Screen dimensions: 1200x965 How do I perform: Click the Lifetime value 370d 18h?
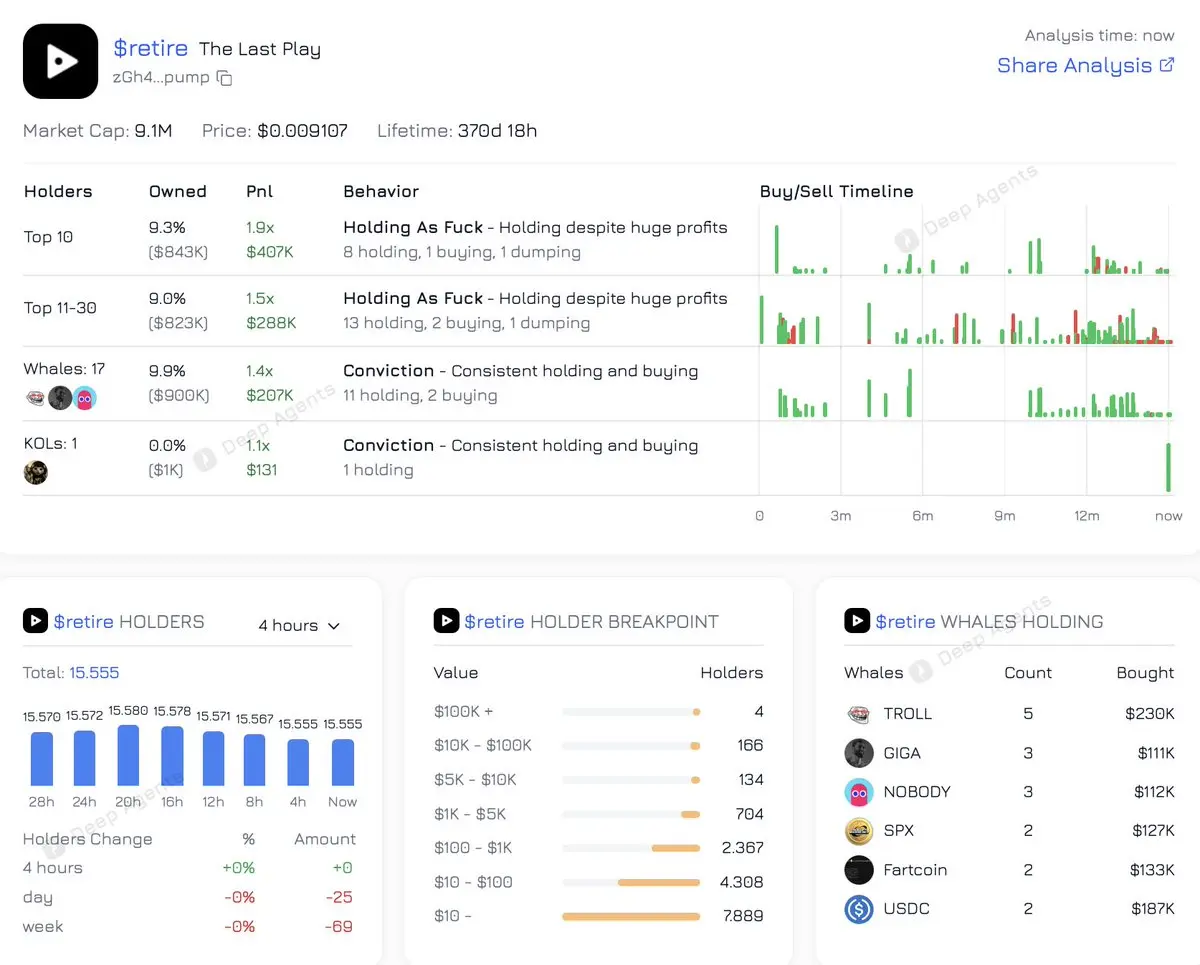497,131
